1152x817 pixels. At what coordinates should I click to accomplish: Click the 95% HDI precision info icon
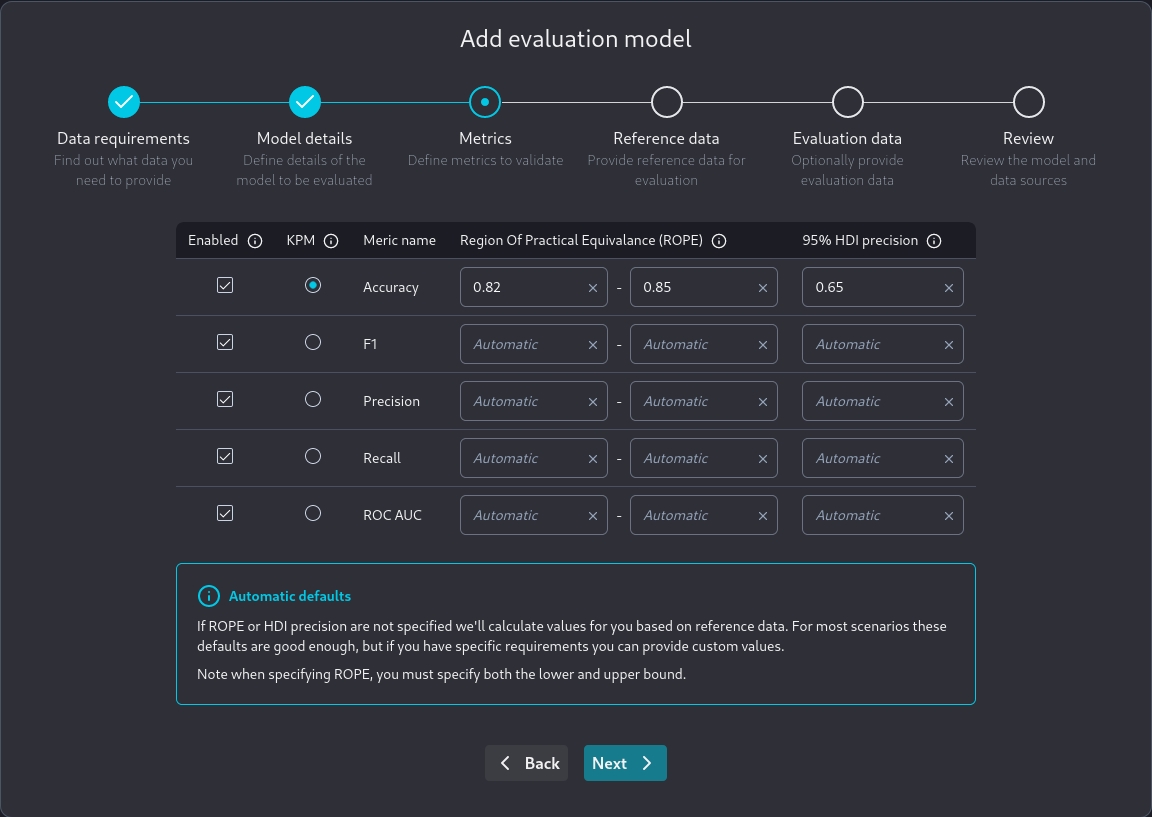(934, 241)
